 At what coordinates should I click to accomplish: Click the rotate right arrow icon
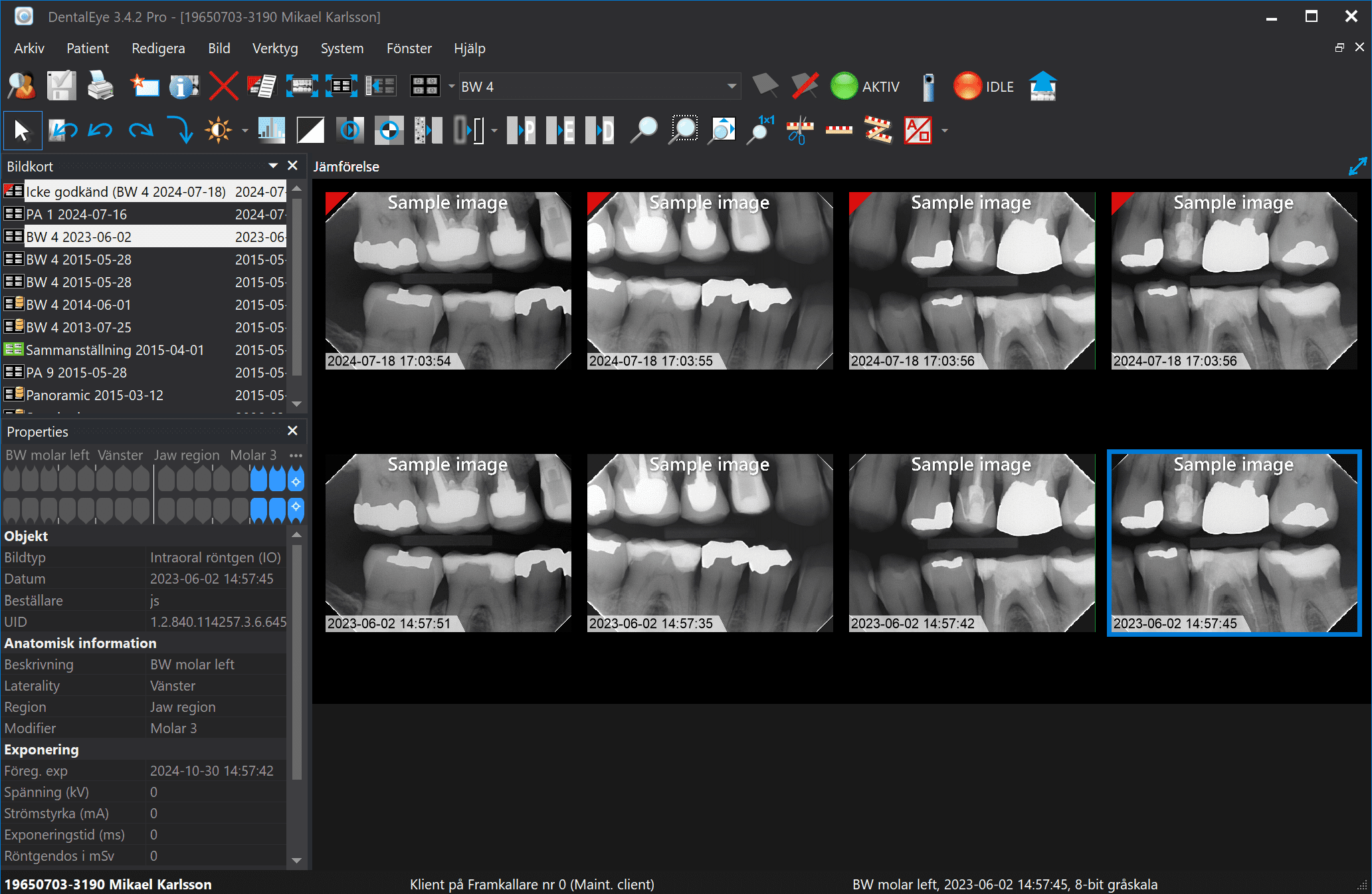(x=141, y=130)
